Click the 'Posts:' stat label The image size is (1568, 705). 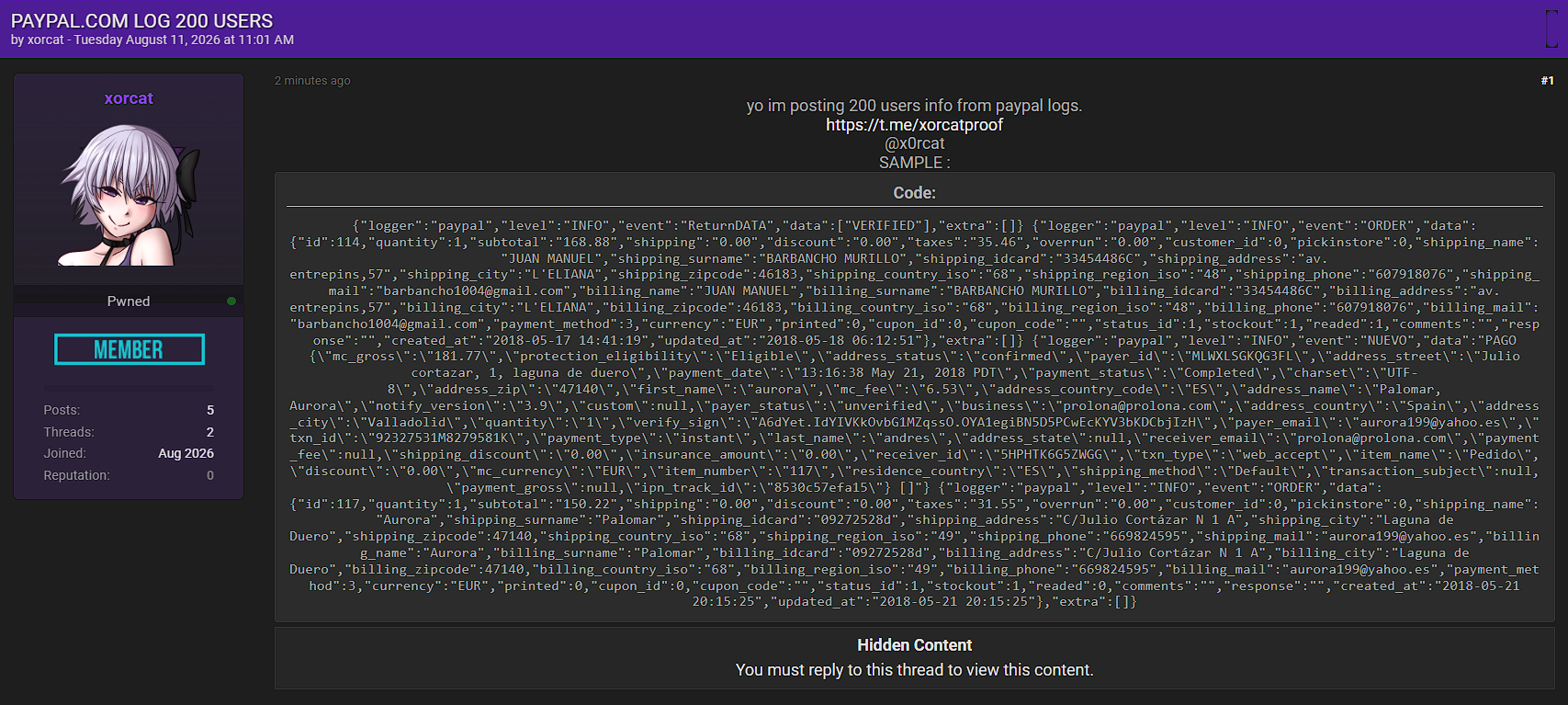[62, 410]
